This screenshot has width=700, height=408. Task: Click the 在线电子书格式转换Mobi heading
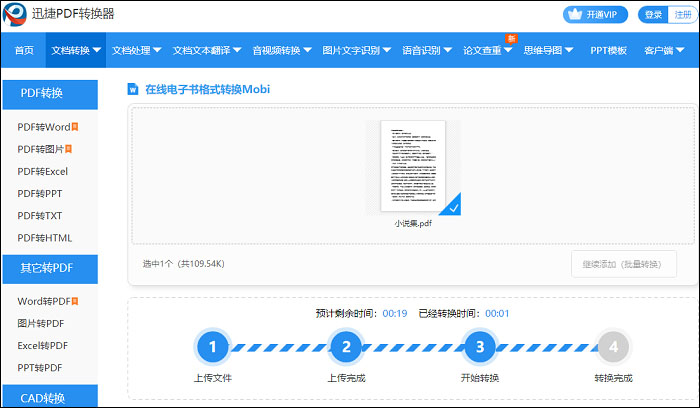208,89
